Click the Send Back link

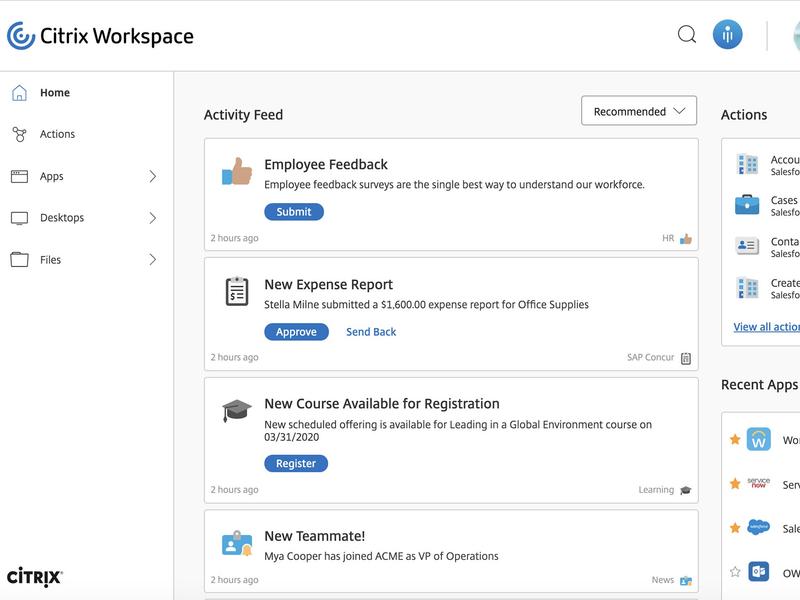point(371,332)
